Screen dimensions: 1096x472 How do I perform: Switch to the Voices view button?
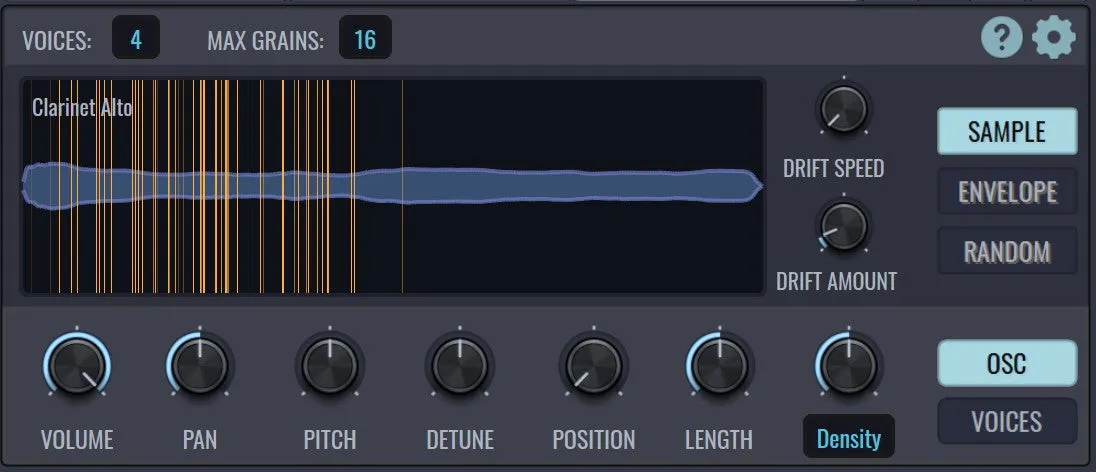click(x=1007, y=421)
